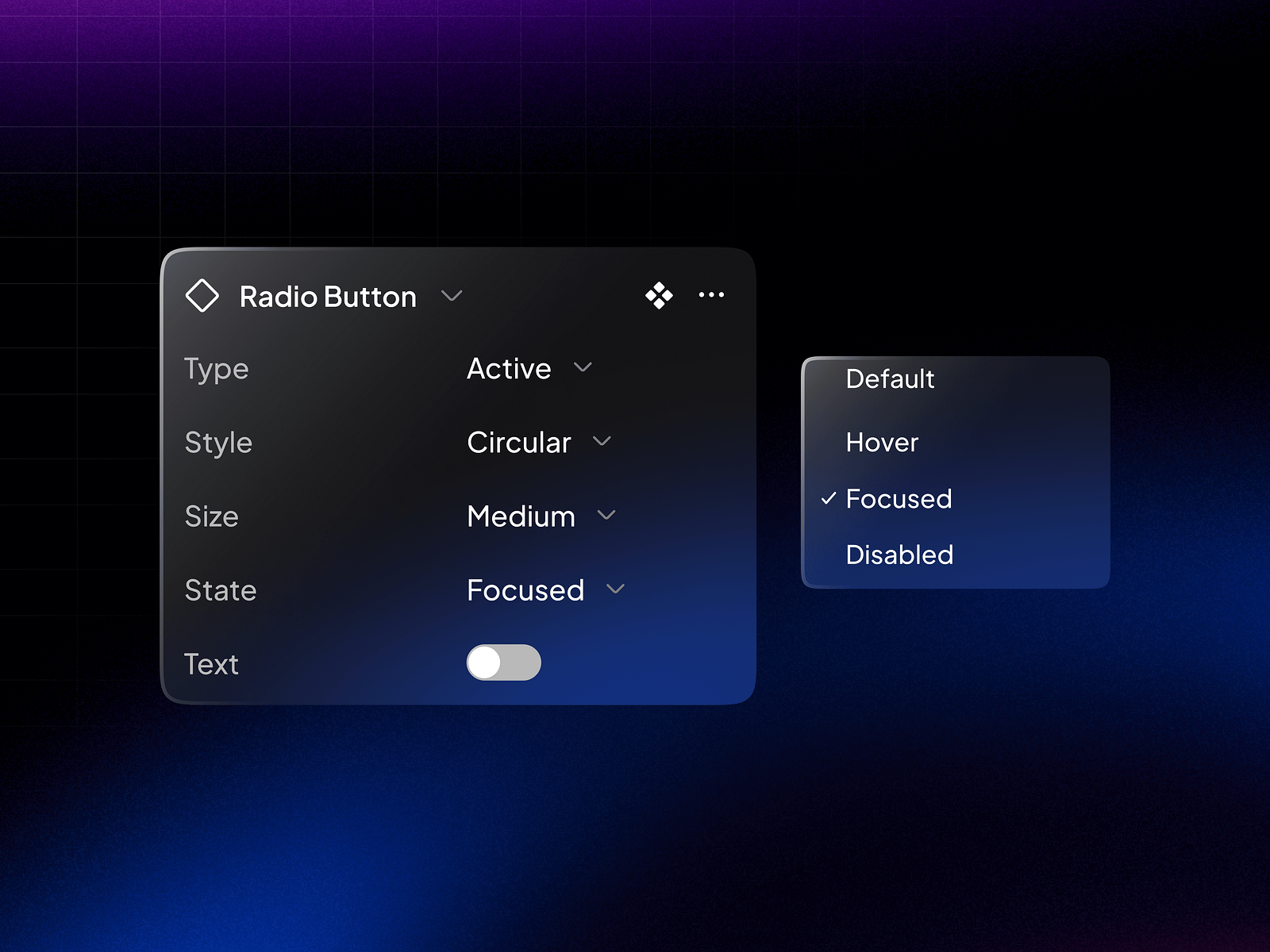Click the chevron icon on the Style row
The width and height of the screenshot is (1270, 952).
point(602,442)
